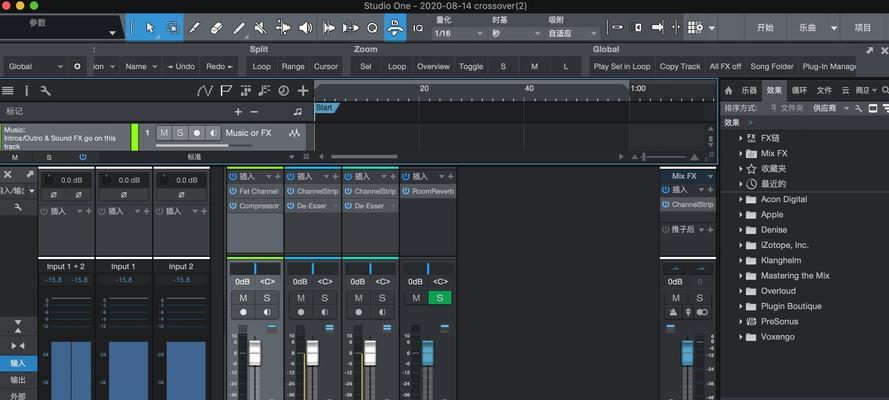Switch to the 乐器 browser tab

(x=749, y=91)
